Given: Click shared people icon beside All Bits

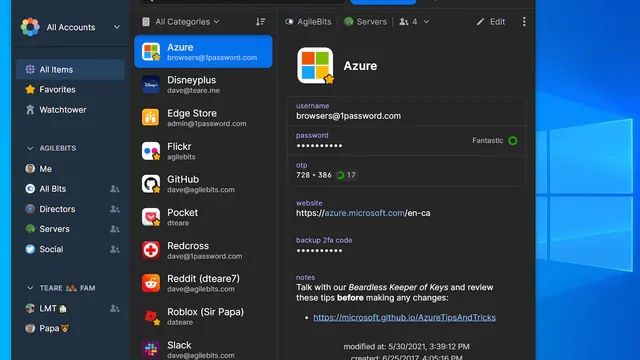Looking at the screenshot, I should click(x=115, y=189).
